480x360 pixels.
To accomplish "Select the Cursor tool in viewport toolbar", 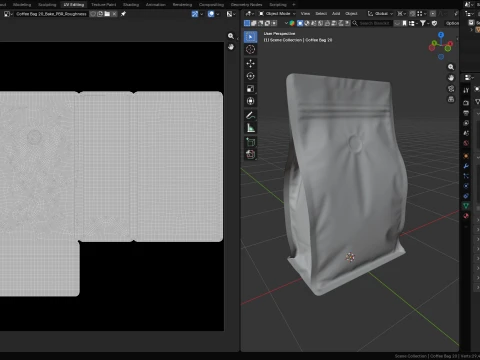I will click(x=251, y=49).
